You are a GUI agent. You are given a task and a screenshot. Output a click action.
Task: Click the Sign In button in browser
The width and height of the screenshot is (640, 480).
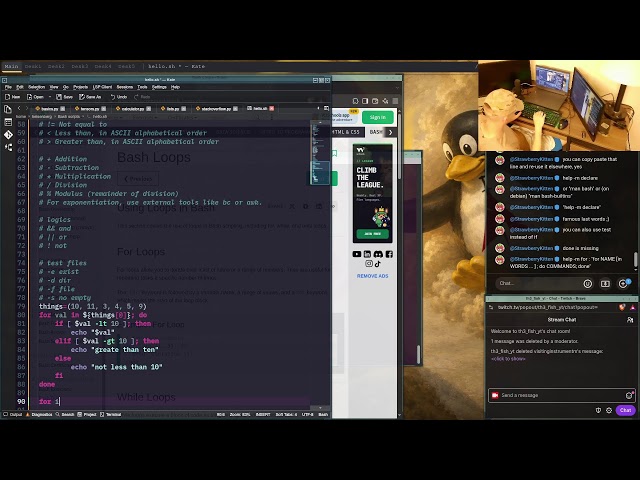pyautogui.click(x=378, y=117)
